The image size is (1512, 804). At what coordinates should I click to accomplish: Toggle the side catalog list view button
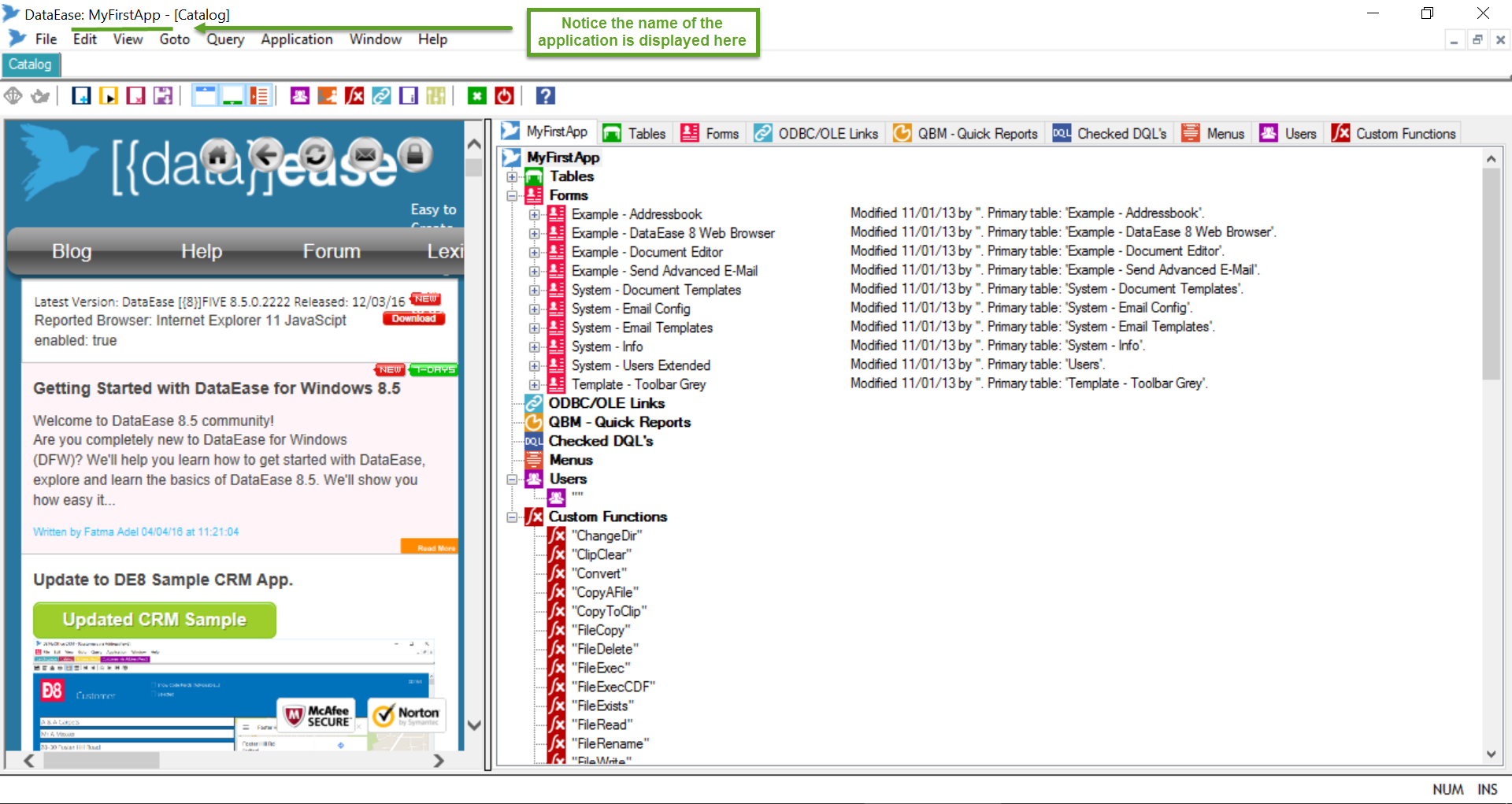(259, 96)
